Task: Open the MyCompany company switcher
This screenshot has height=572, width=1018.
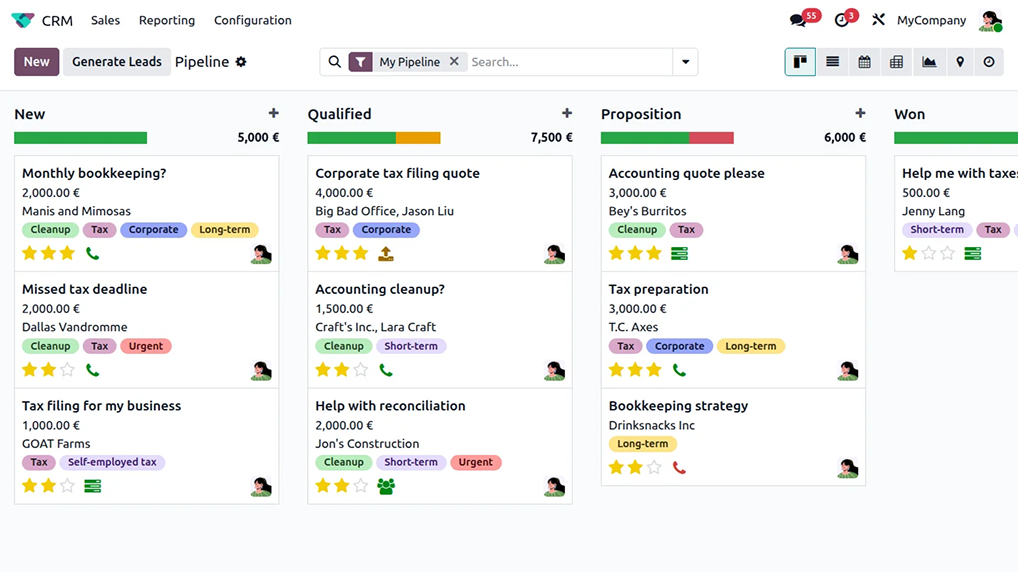Action: (x=931, y=20)
